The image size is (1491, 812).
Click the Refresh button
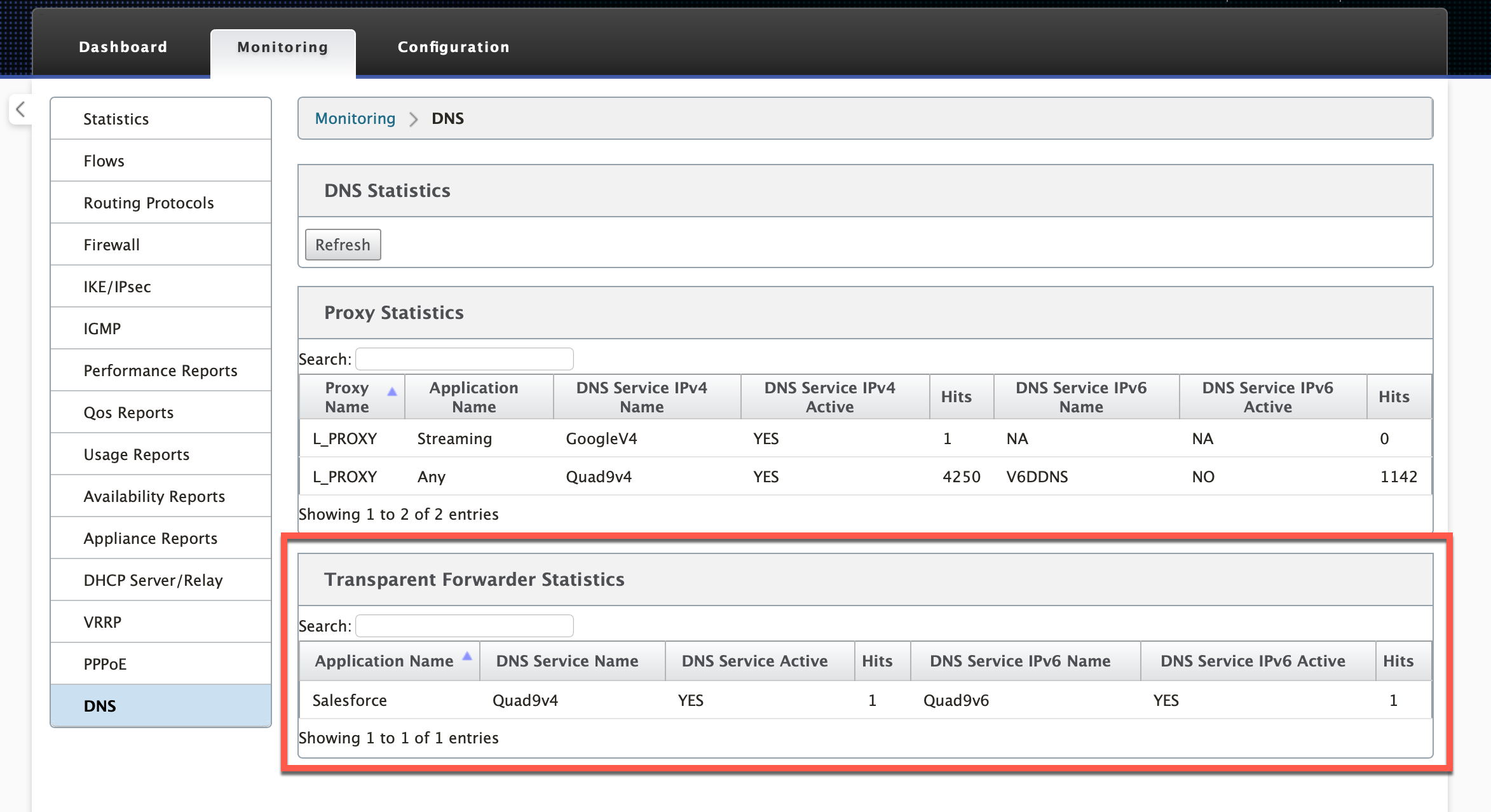tap(343, 245)
